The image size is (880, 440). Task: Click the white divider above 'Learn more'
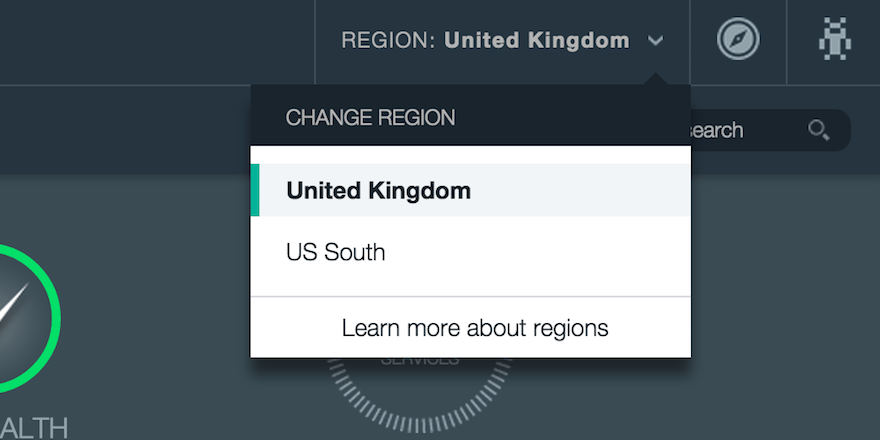click(470, 297)
